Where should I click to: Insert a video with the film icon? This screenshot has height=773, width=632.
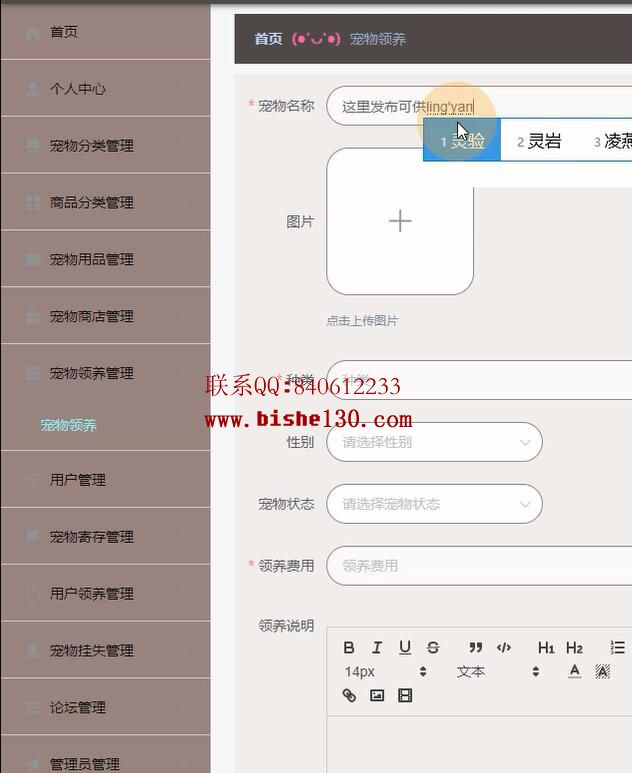pos(405,696)
